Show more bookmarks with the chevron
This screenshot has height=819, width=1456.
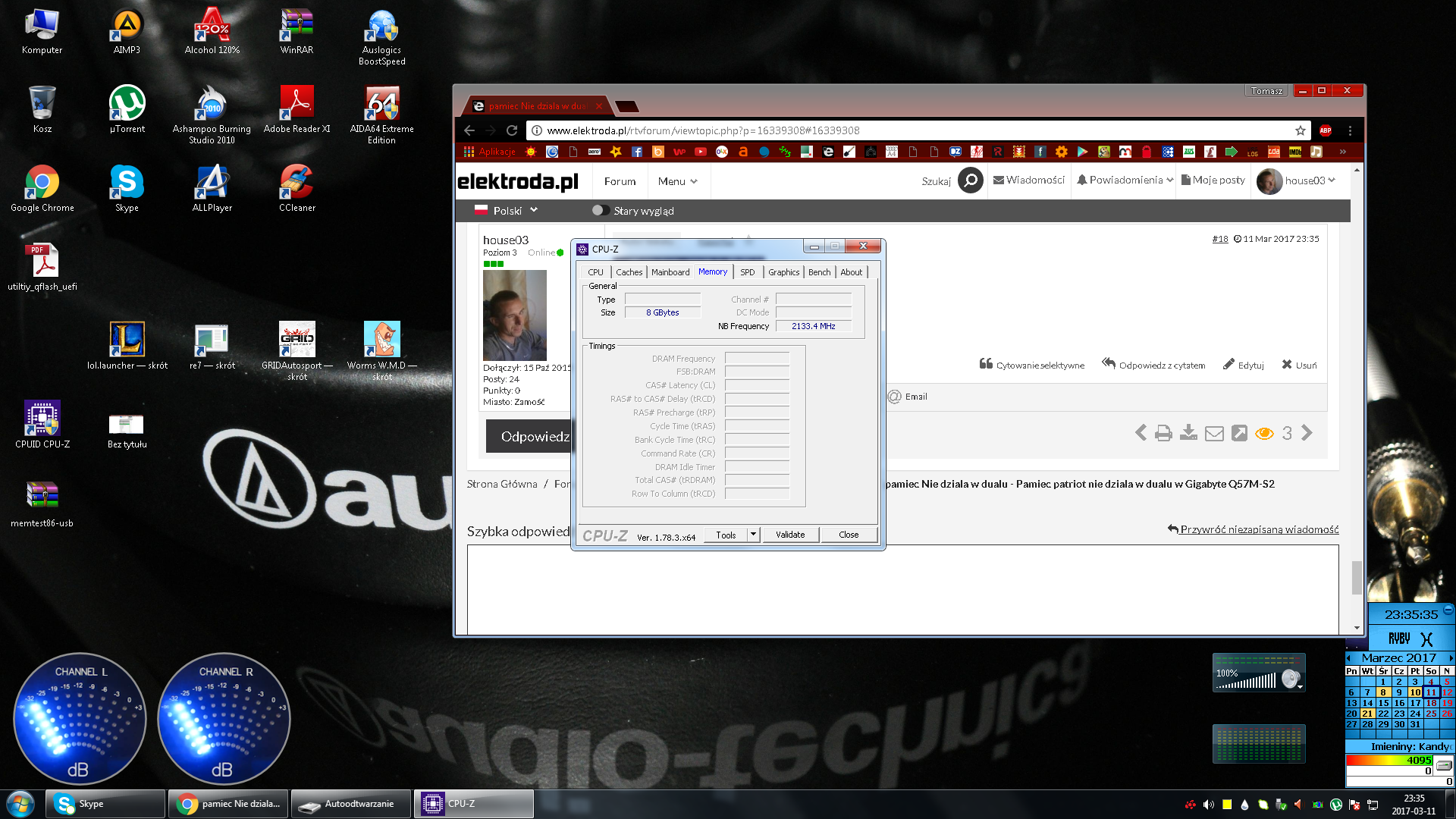[1342, 152]
